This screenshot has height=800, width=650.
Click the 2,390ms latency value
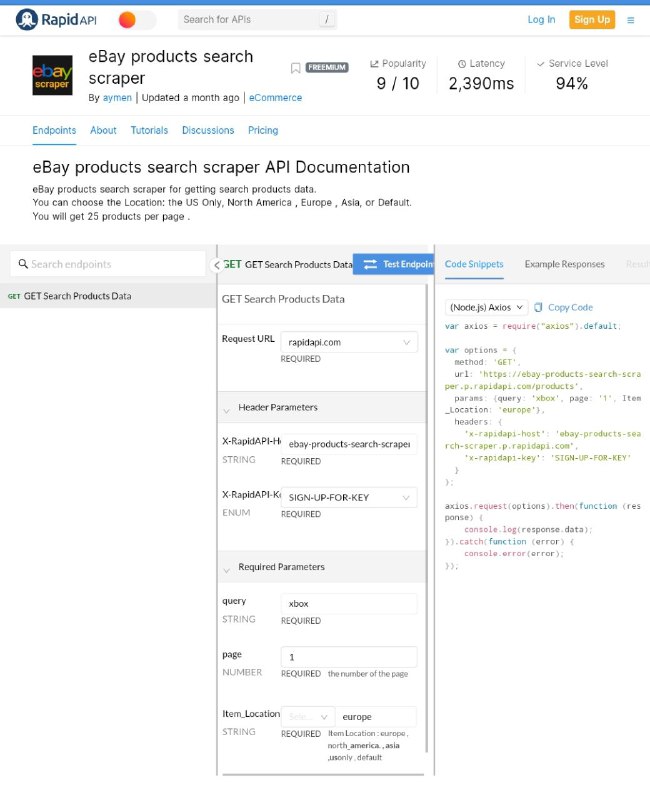[481, 83]
